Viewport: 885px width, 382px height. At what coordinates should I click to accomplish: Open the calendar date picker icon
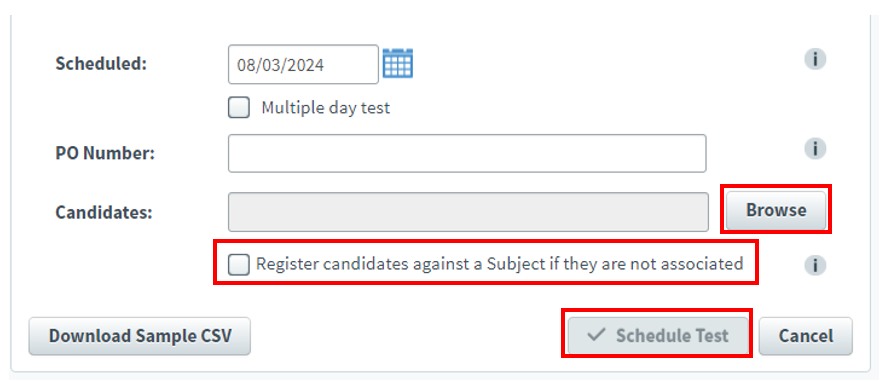coord(398,63)
